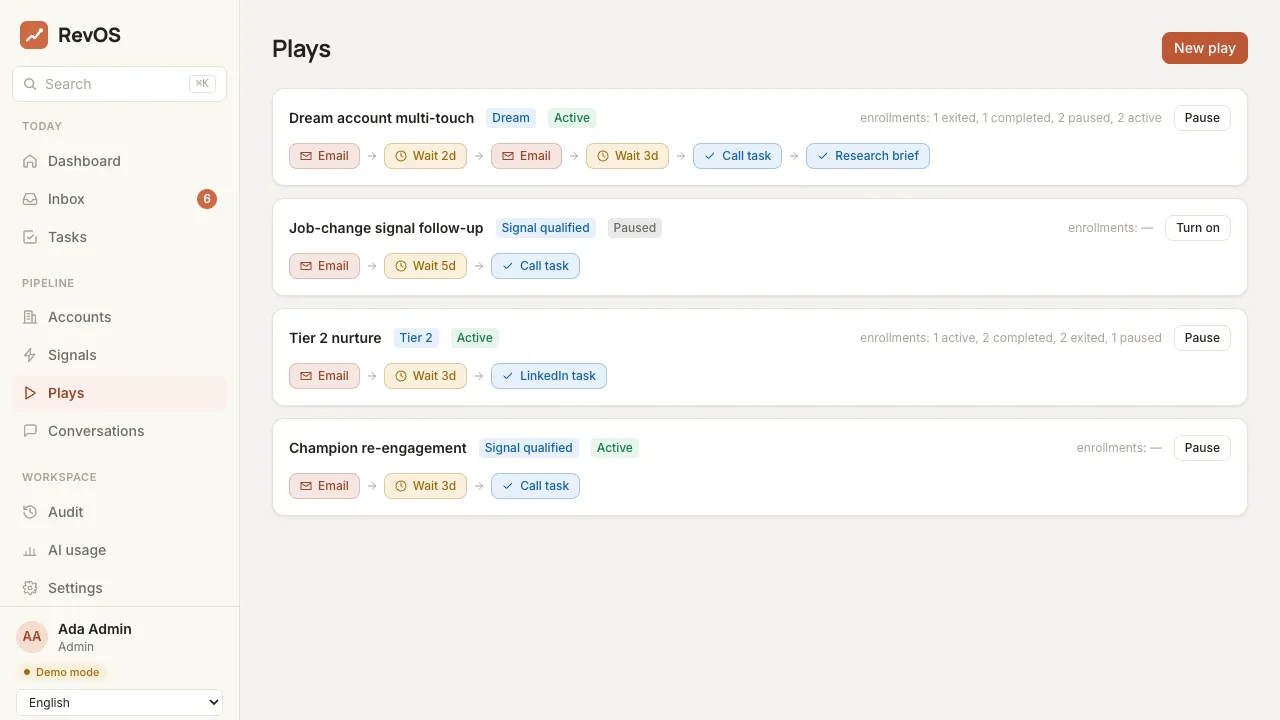
Task: Click the Accounts building icon
Action: (30, 317)
